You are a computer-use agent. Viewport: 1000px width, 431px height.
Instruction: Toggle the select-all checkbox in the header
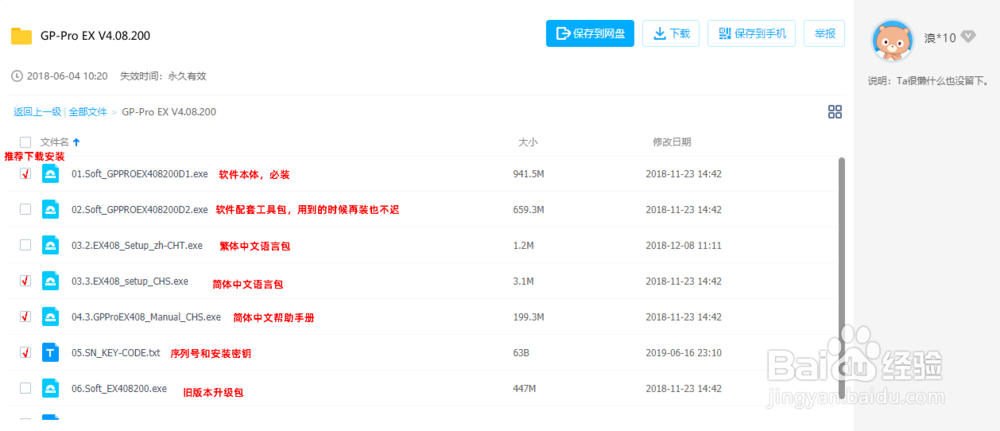26,142
